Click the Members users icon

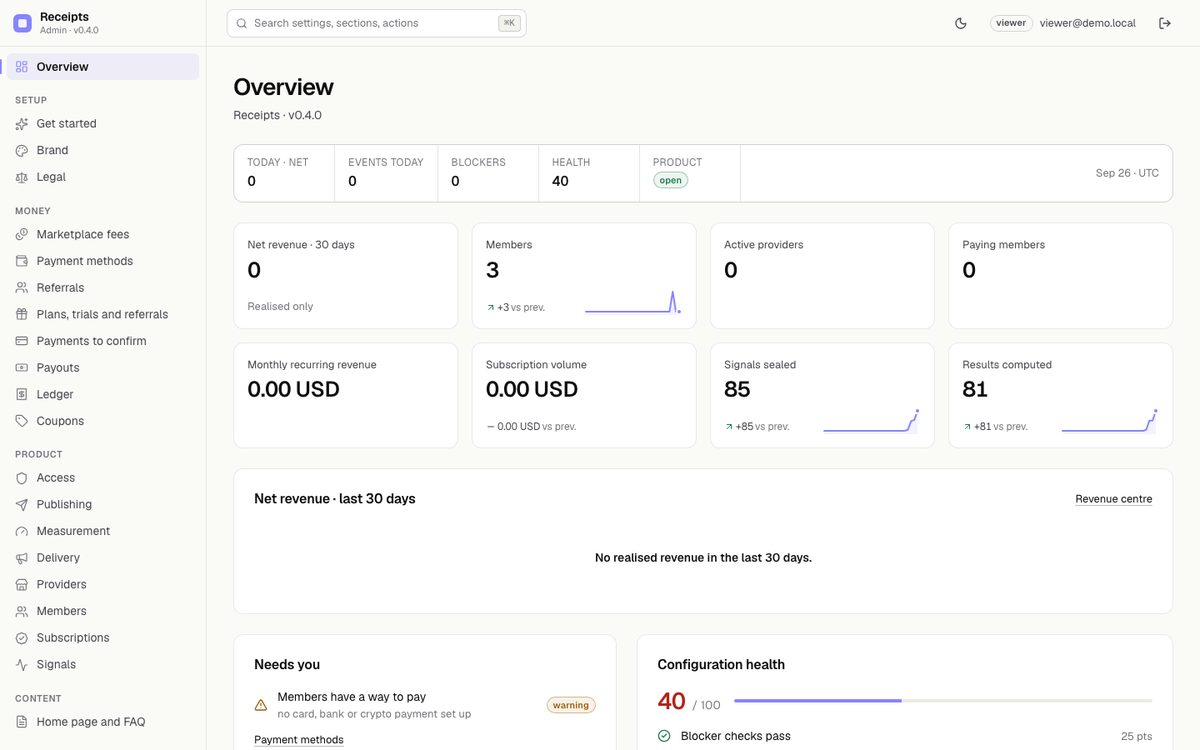[x=22, y=611]
